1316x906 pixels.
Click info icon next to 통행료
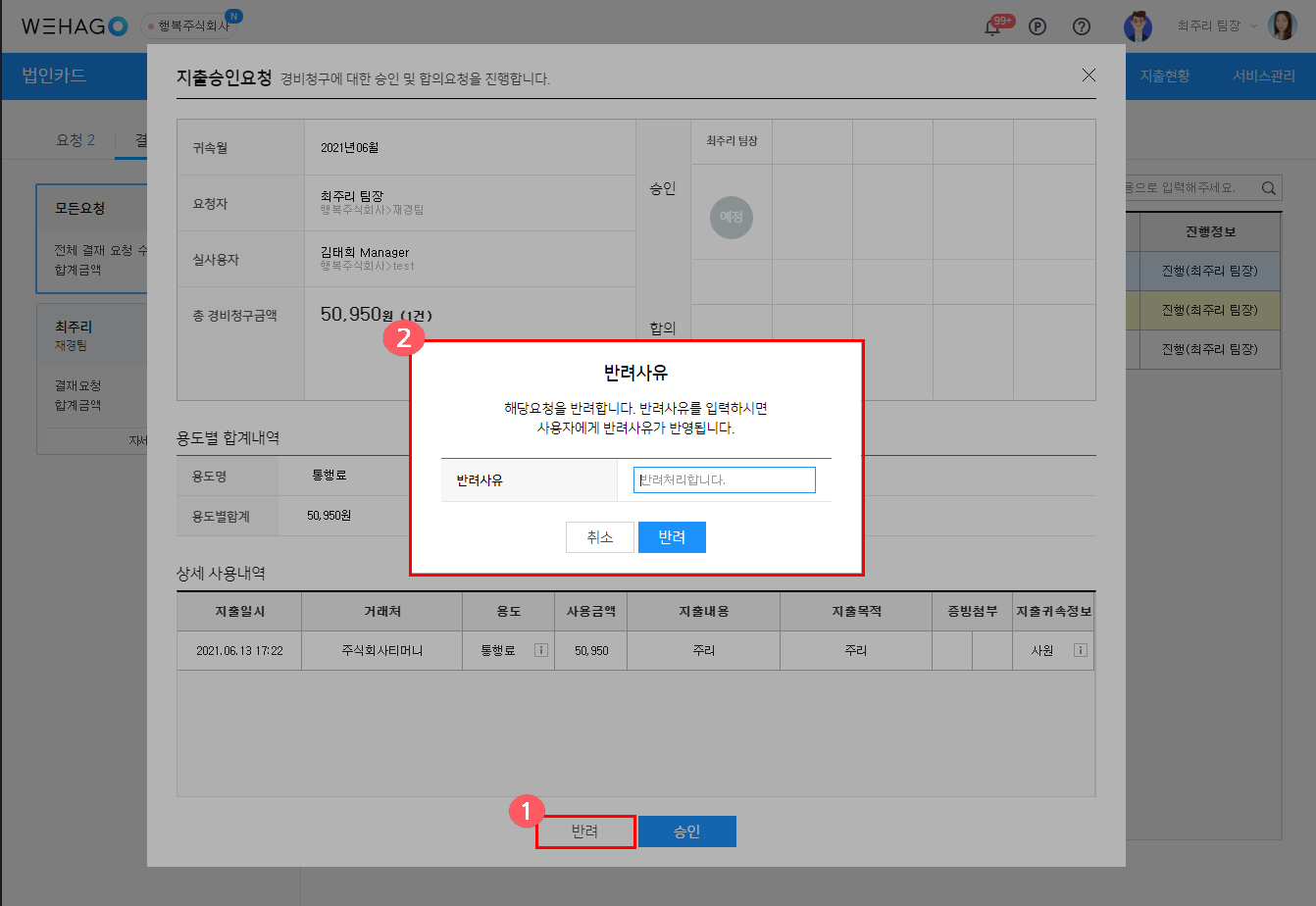point(540,650)
